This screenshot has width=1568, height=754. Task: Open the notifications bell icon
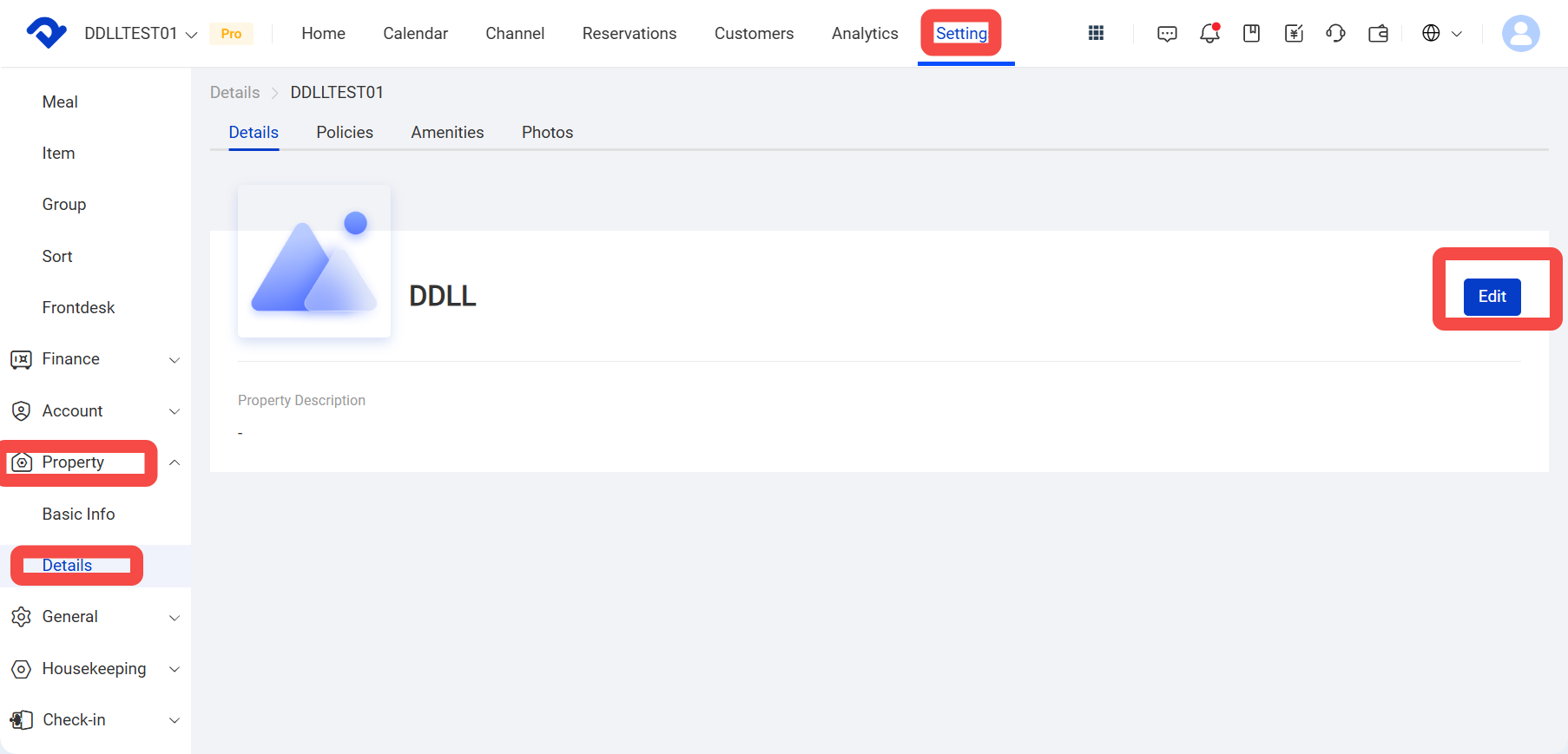[x=1209, y=33]
